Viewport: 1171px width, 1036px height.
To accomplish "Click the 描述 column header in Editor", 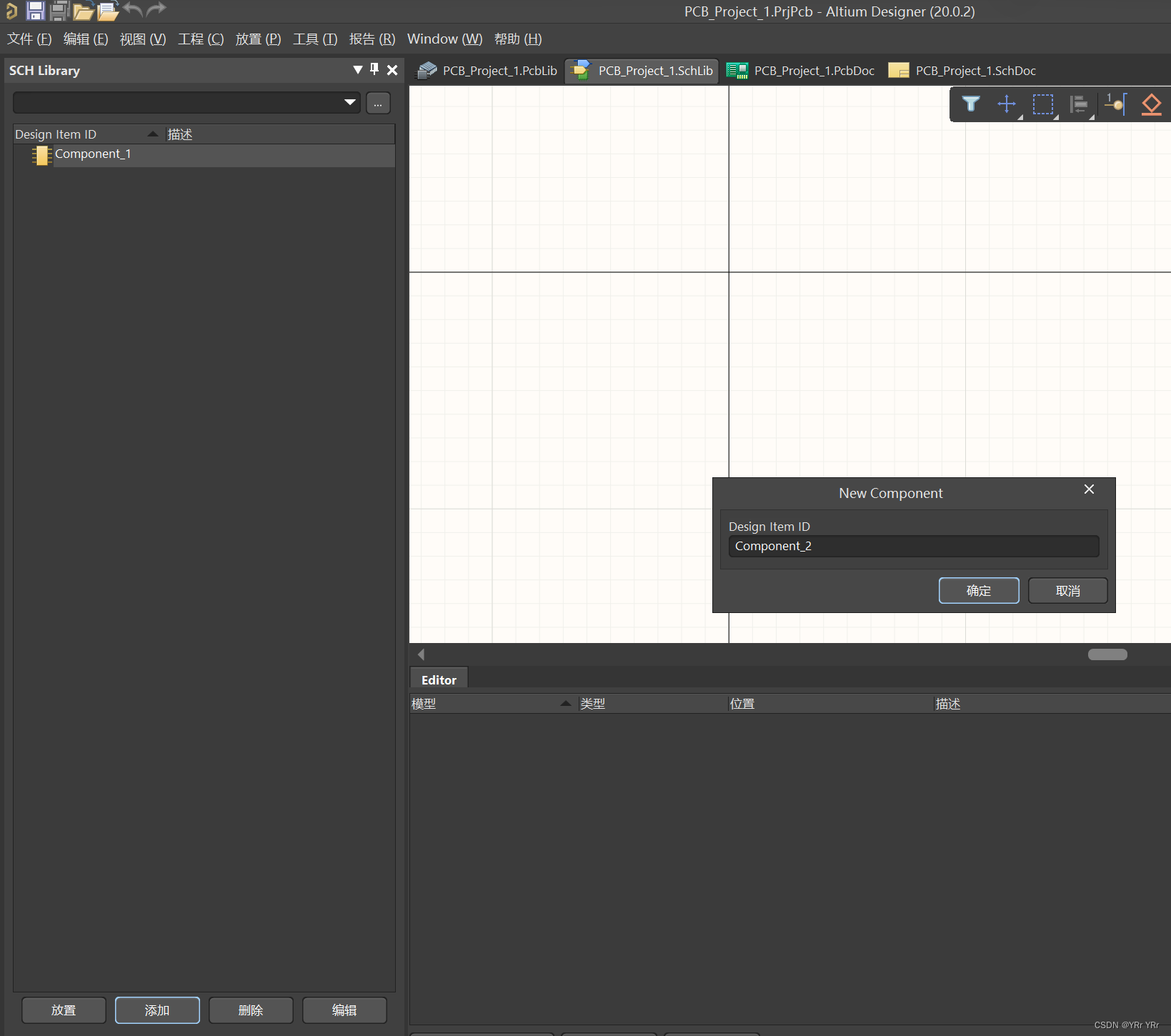I will coord(1052,704).
